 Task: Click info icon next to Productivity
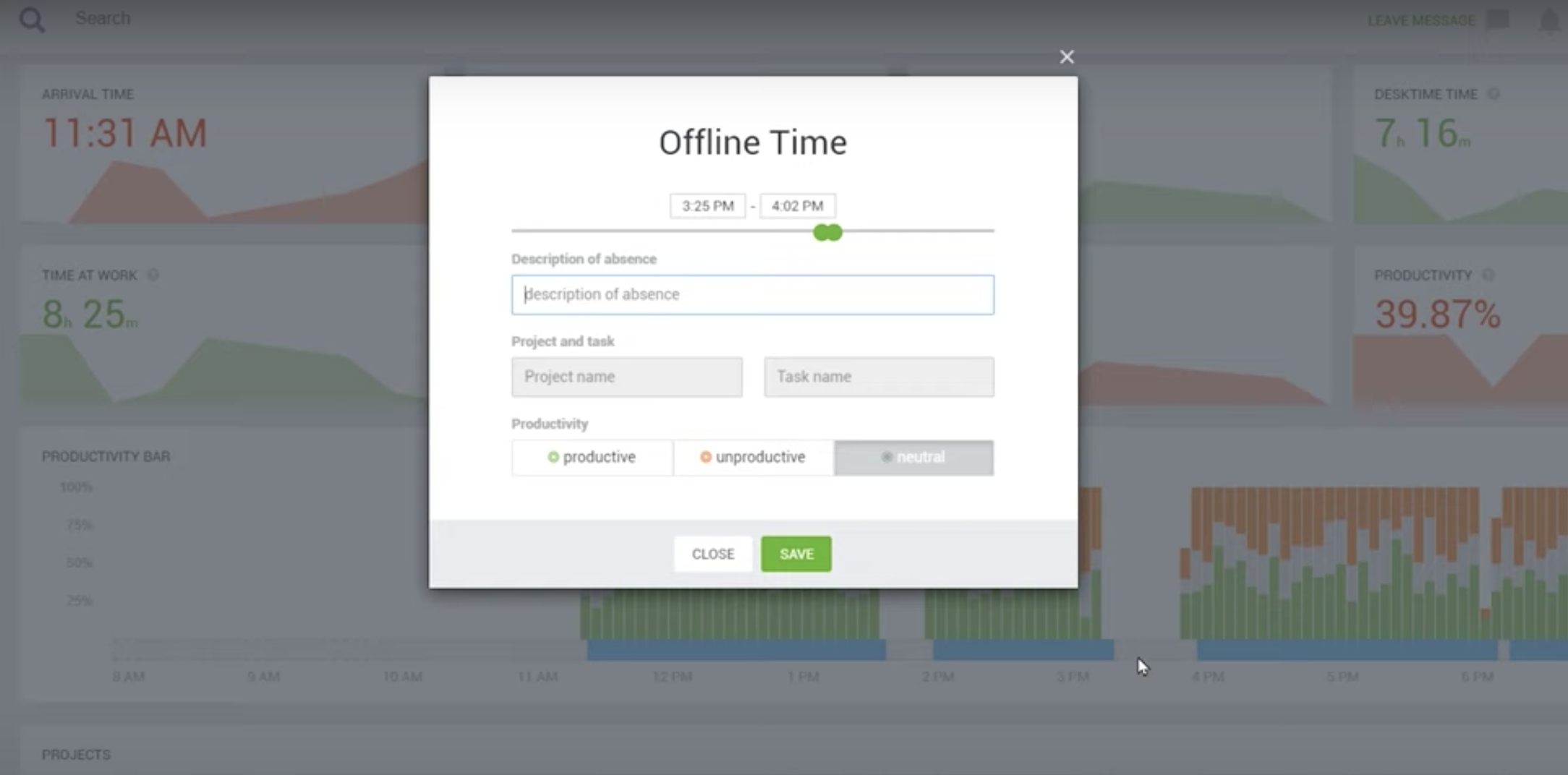[x=1488, y=275]
